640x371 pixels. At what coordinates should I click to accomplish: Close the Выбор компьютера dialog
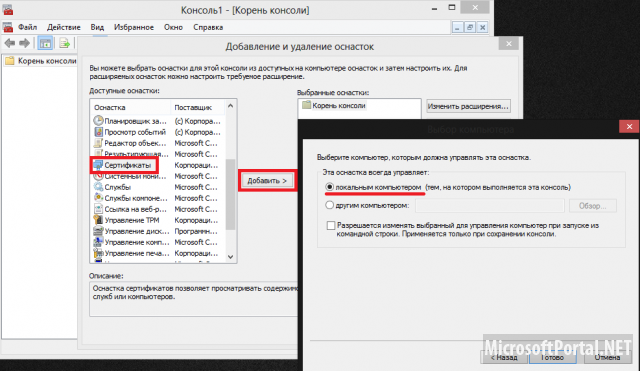[629, 127]
